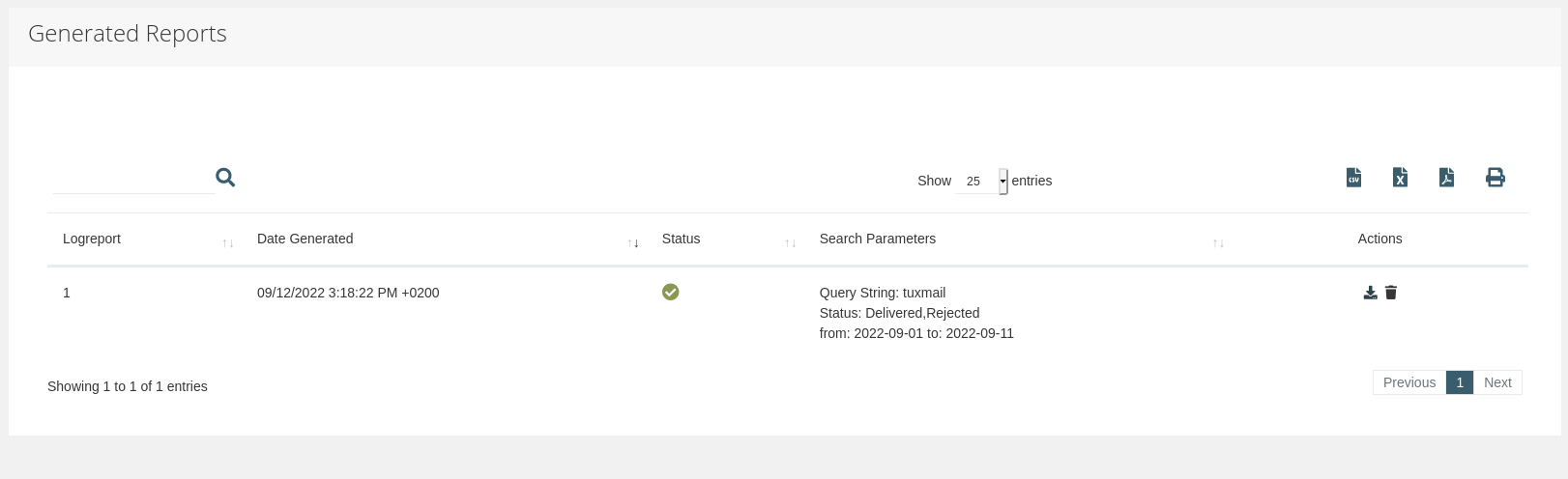Go to the Previous page
The width and height of the screenshot is (1568, 479).
pos(1408,382)
